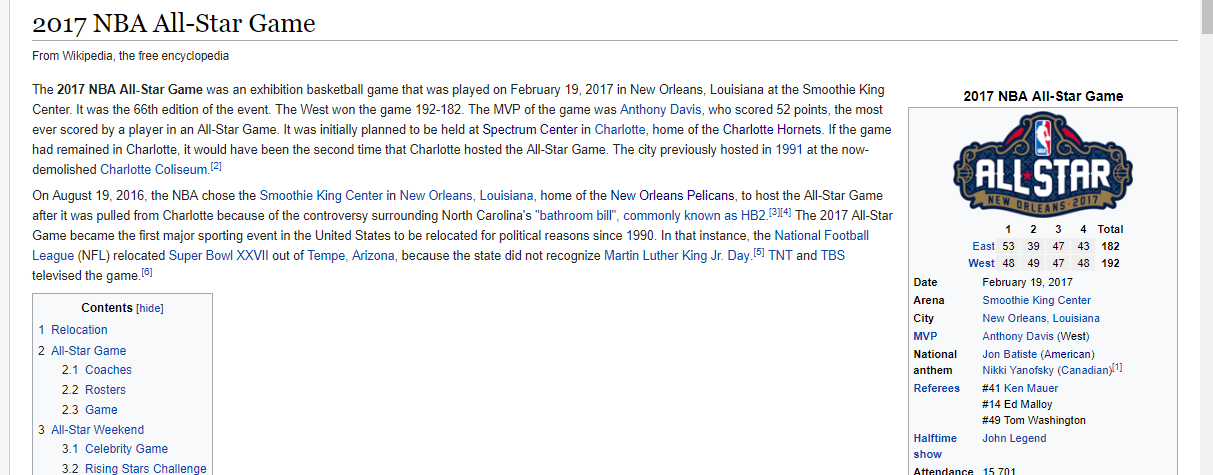Open the West team link in score table

981,263
